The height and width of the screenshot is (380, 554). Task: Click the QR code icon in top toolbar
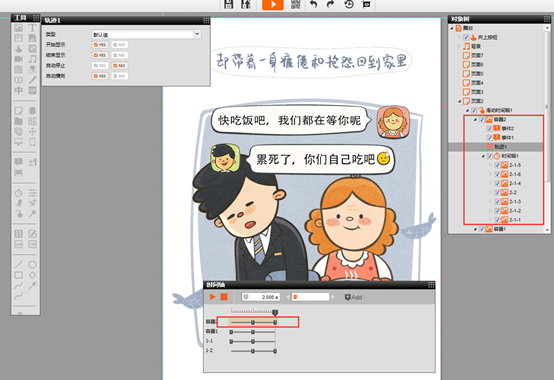295,4
